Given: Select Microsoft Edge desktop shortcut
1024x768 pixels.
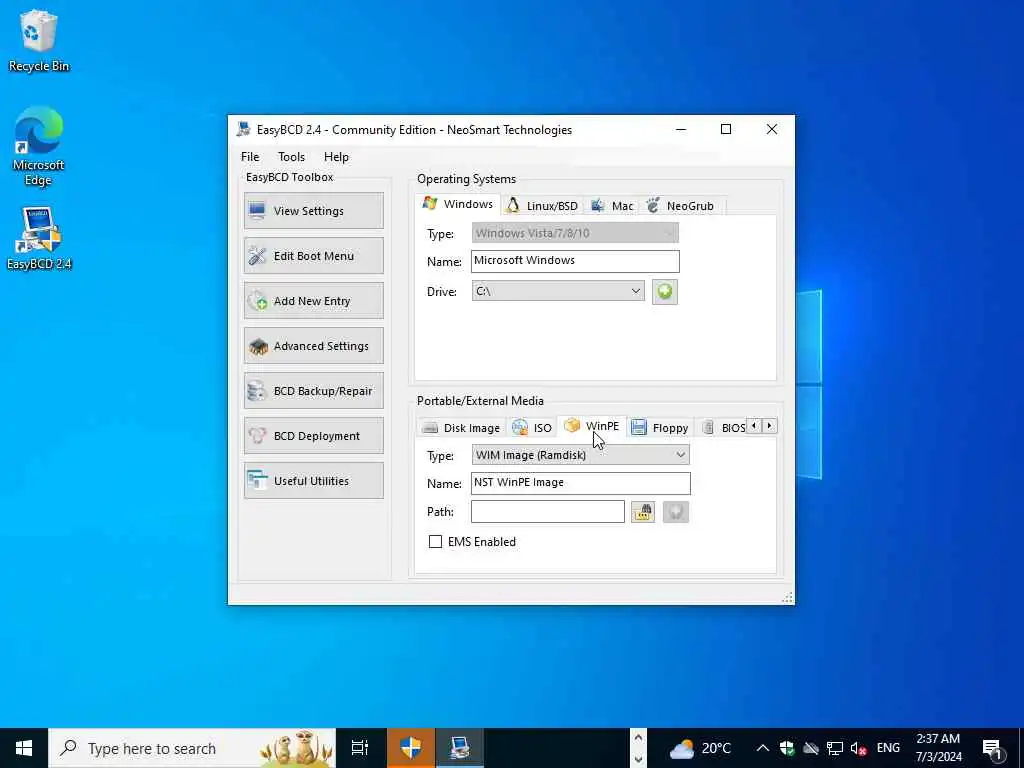Looking at the screenshot, I should 39,146.
